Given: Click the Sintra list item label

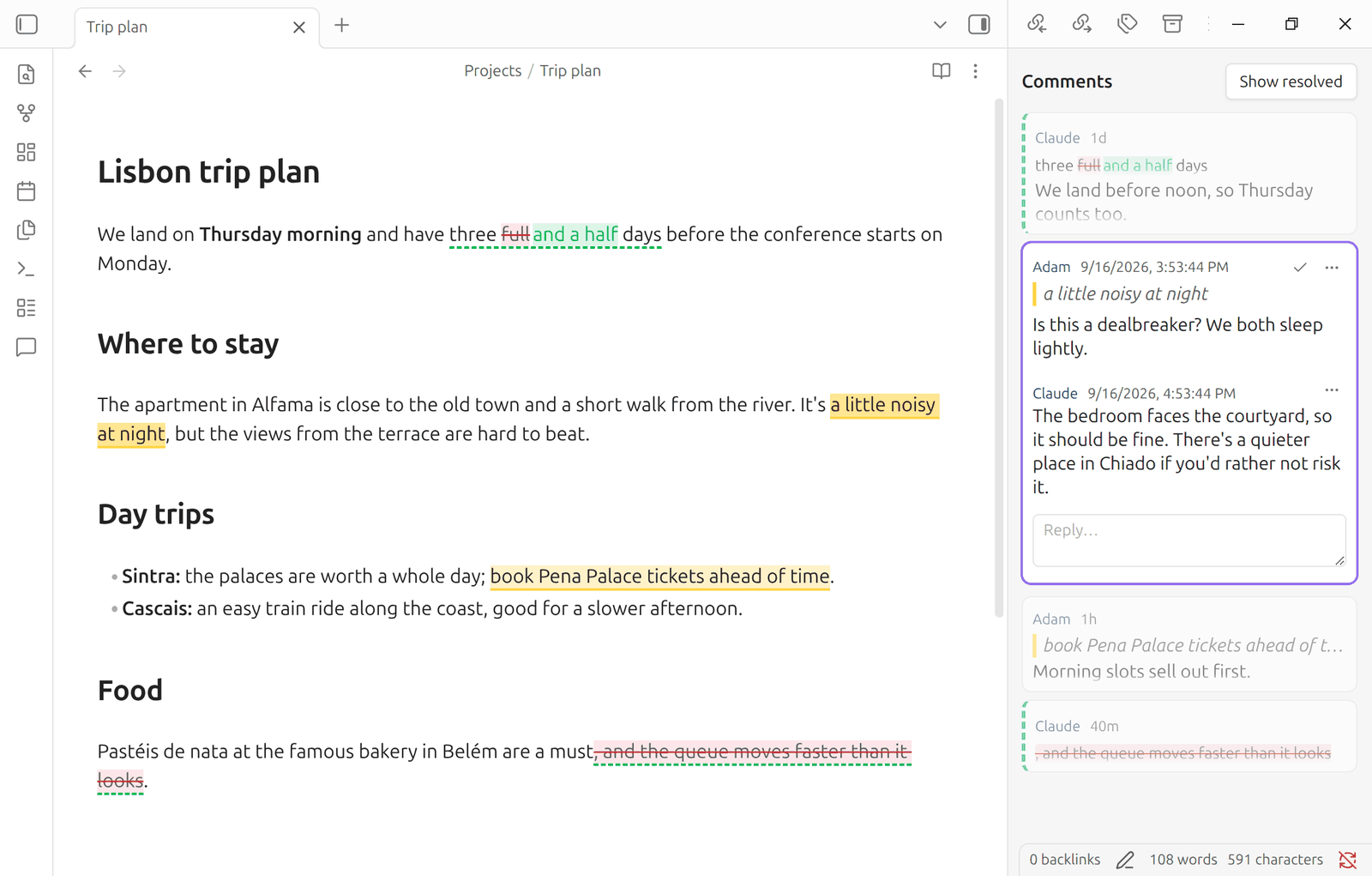Looking at the screenshot, I should click(151, 577).
